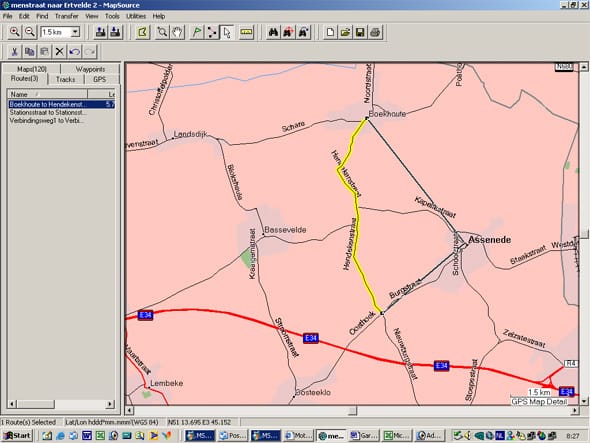Switch to the Waypoints tab
This screenshot has height=443, width=590.
[90, 69]
